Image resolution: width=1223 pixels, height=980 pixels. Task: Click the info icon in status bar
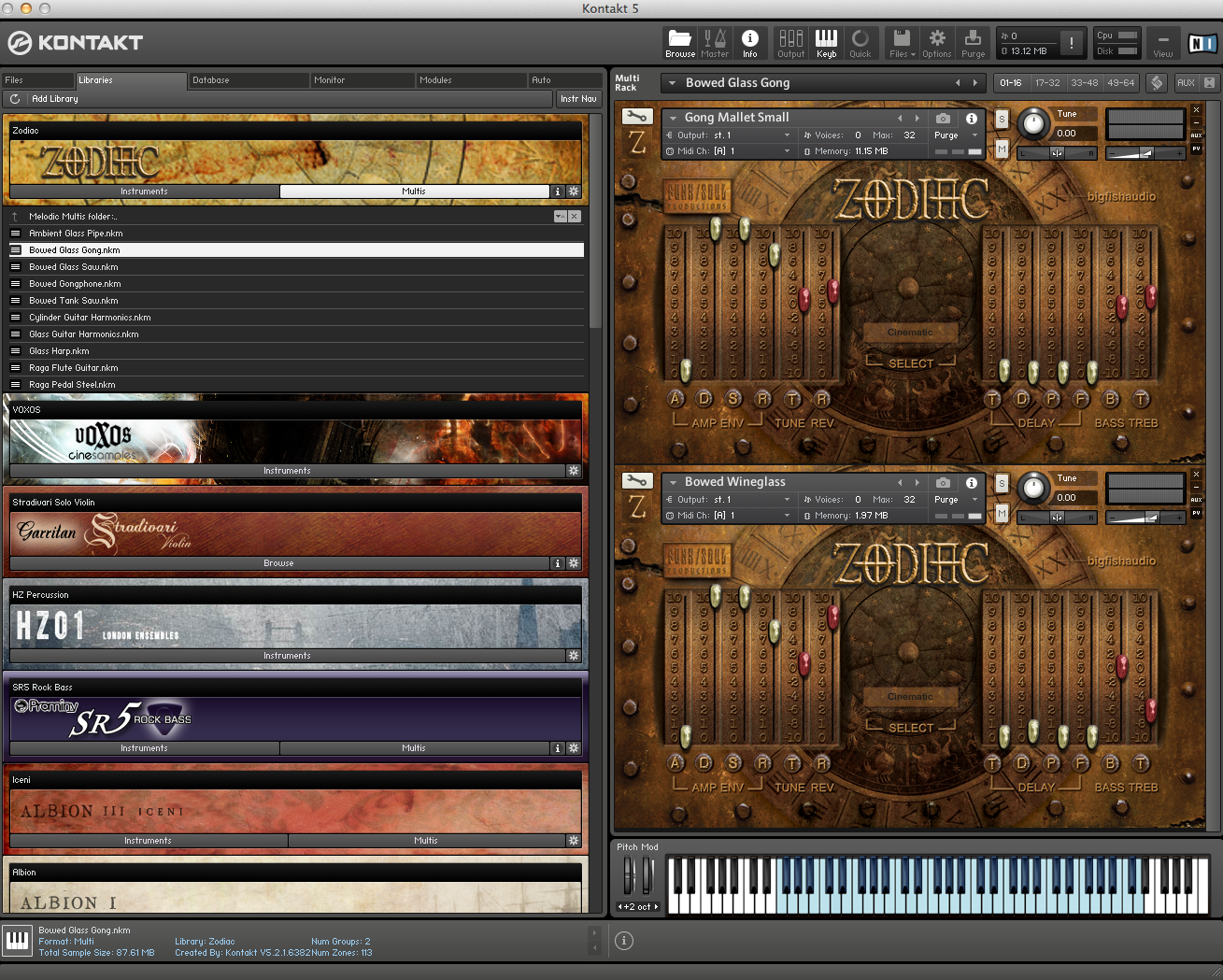[x=624, y=941]
